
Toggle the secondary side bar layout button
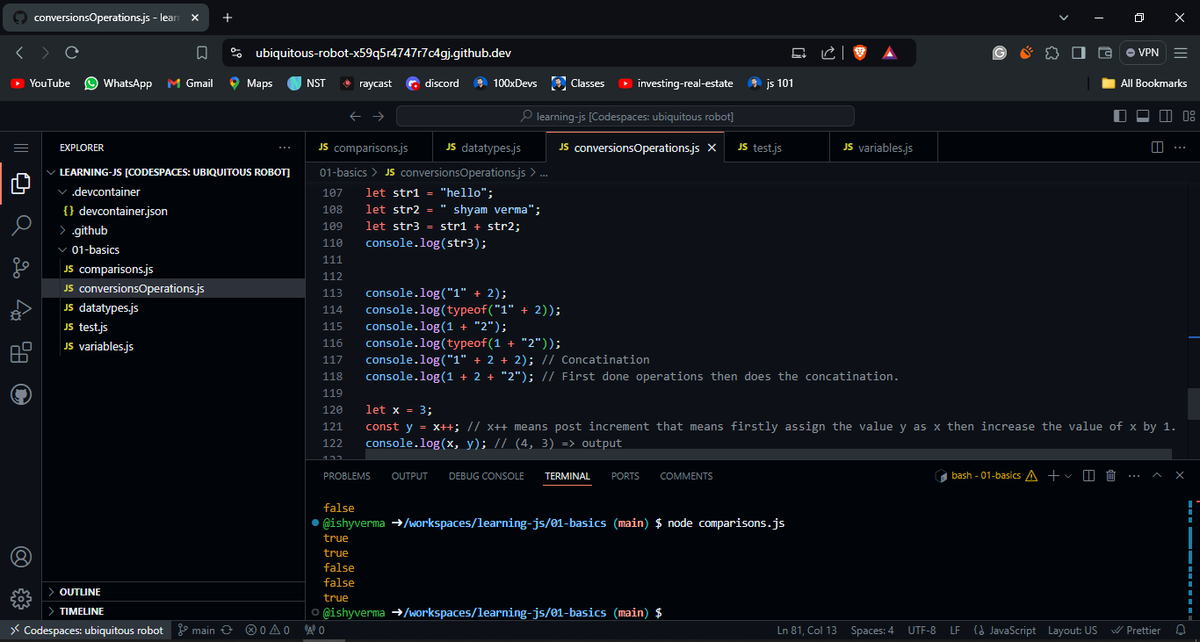tap(1165, 116)
